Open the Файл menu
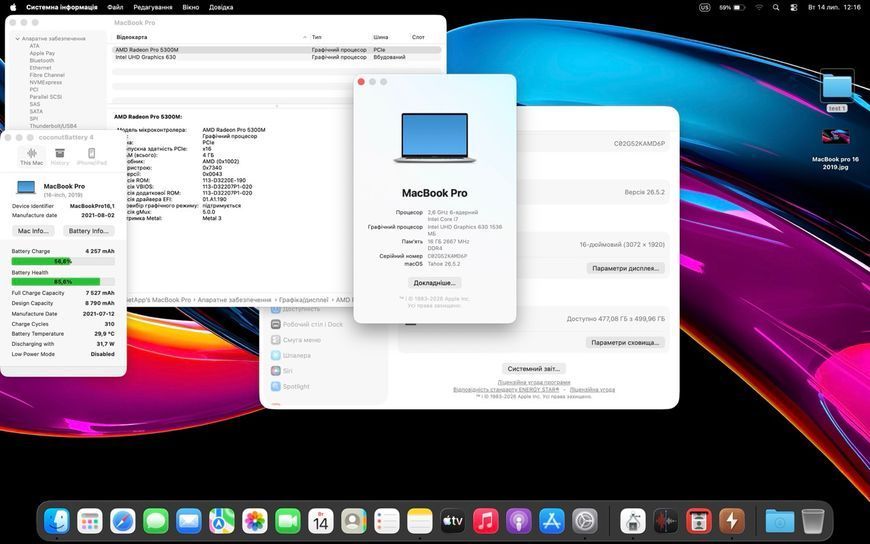Screen dimensions: 870x544 pyautogui.click(x=115, y=7)
